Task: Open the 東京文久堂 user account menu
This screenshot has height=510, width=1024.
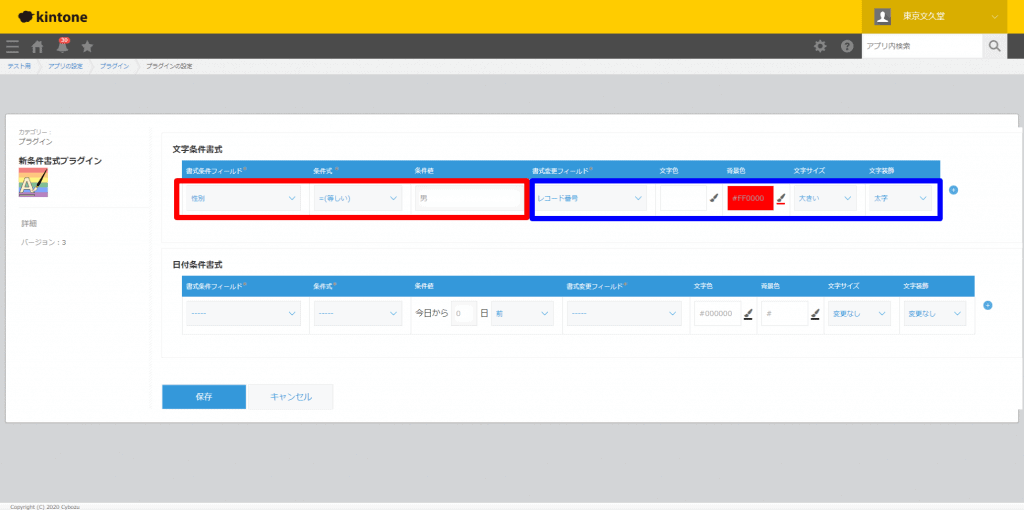Action: [934, 16]
